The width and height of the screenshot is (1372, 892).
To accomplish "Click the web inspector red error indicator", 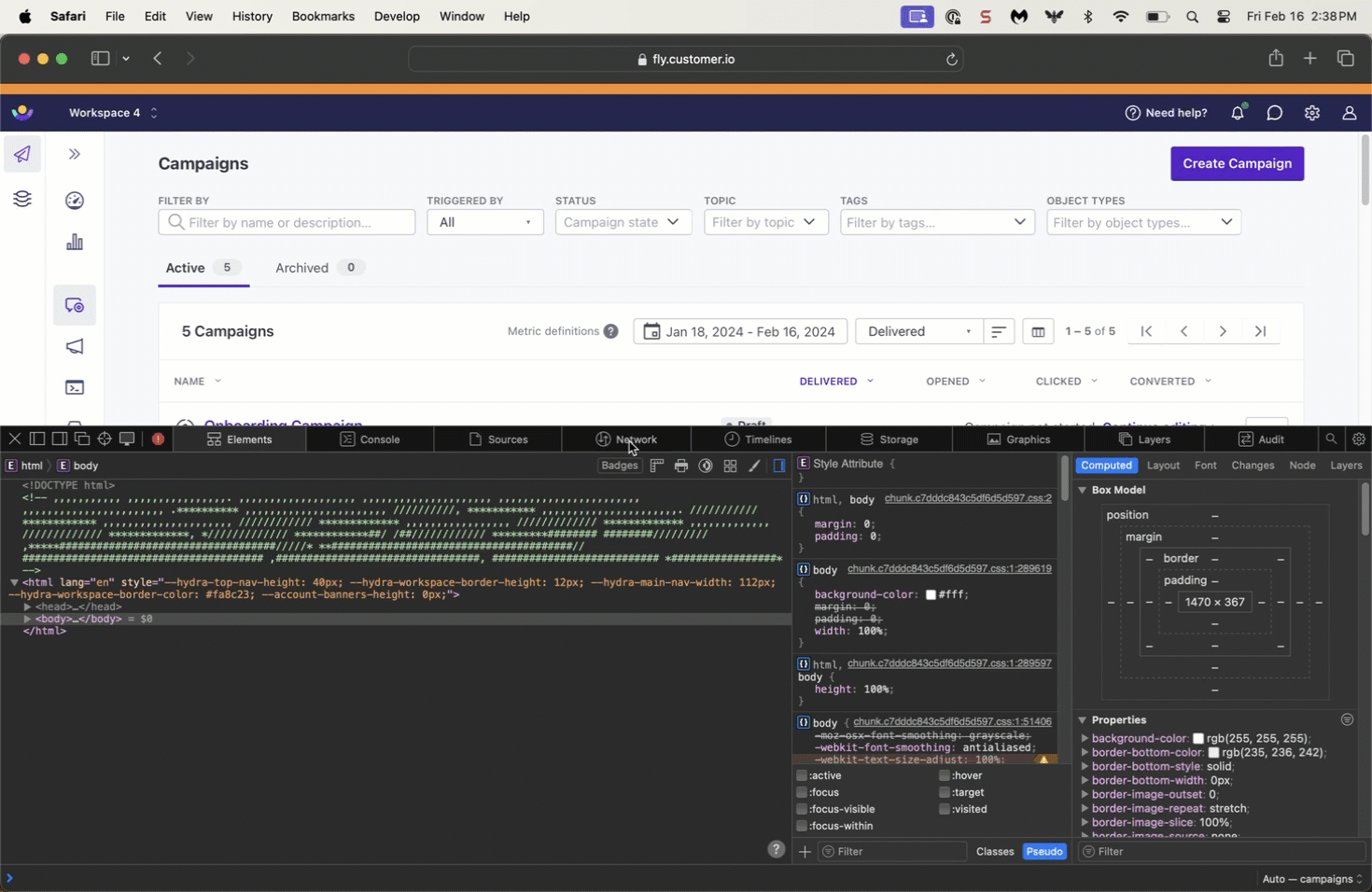I will click(158, 439).
